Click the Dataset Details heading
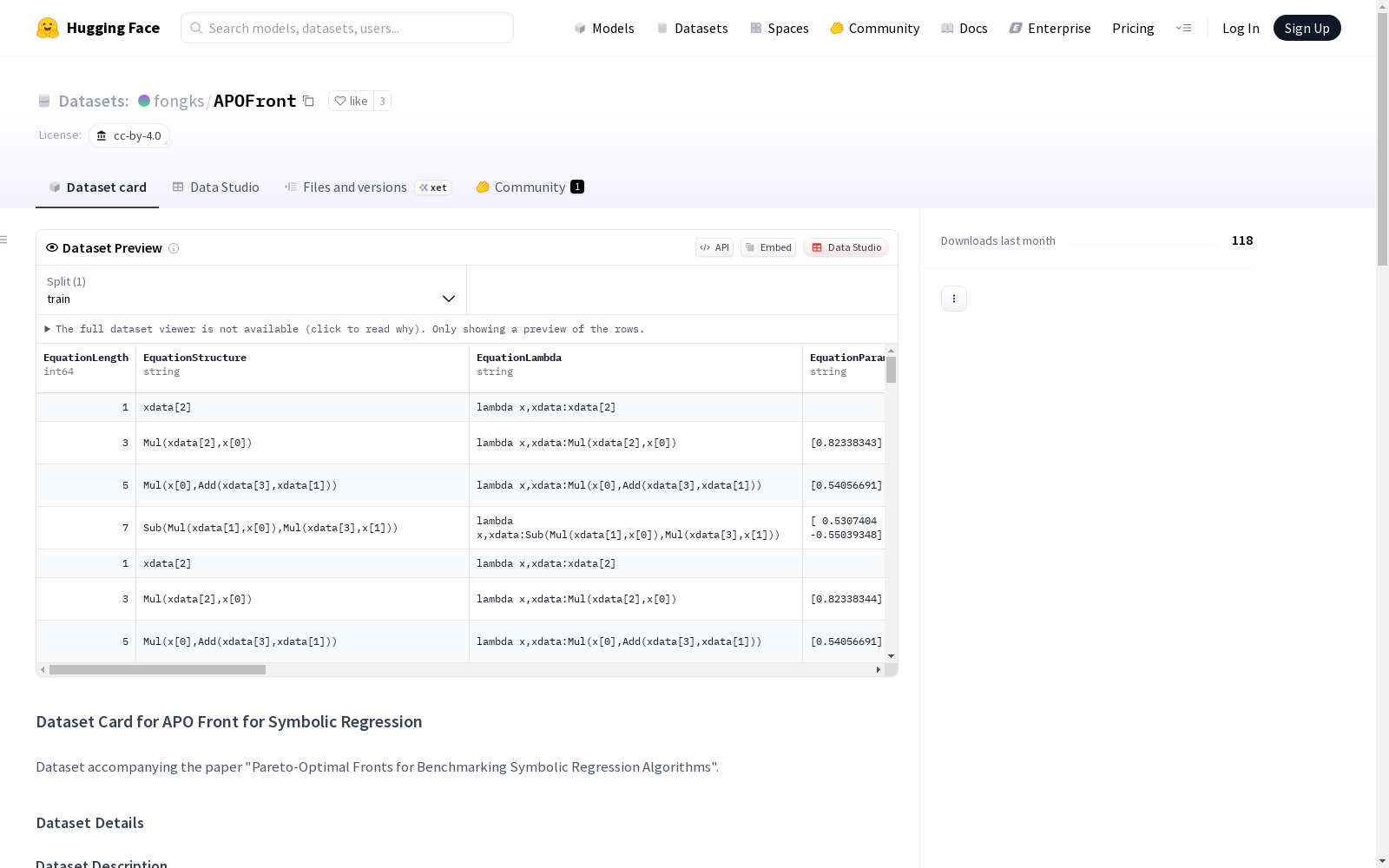This screenshot has height=868, width=1389. point(90,823)
